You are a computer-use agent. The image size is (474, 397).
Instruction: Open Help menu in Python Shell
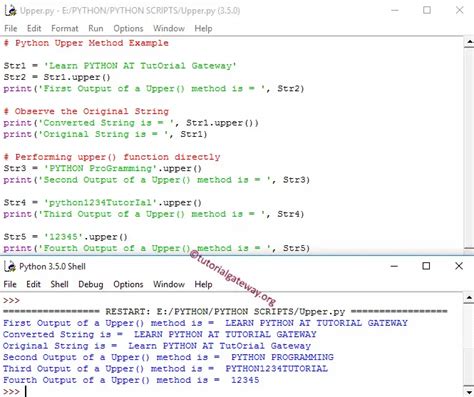point(203,284)
